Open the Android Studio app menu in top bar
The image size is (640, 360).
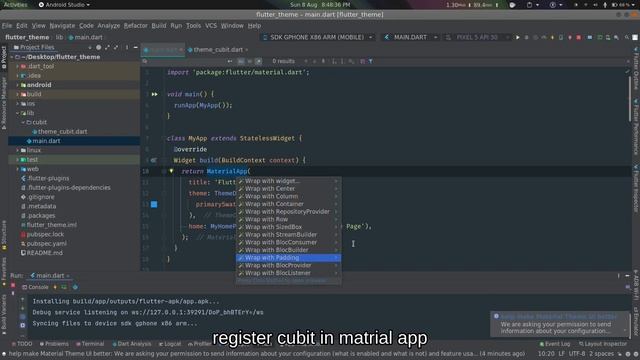[x=64, y=5]
